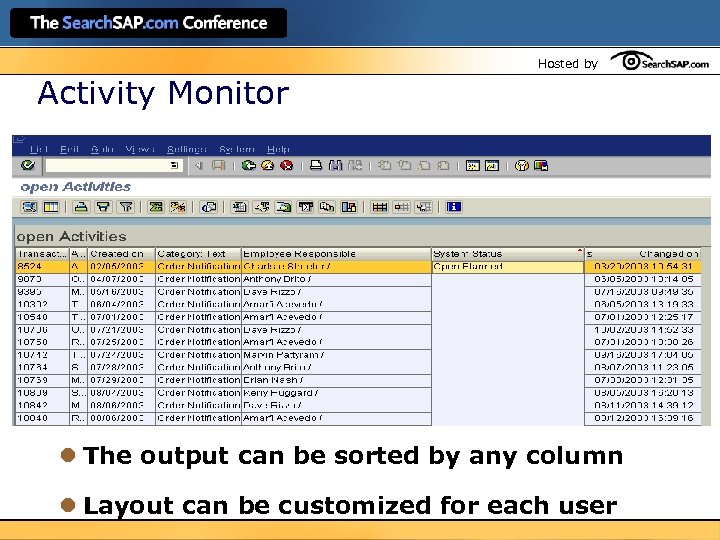Click the Created on date 04/07/2003
Image resolution: width=720 pixels, height=540 pixels.
click(117, 279)
